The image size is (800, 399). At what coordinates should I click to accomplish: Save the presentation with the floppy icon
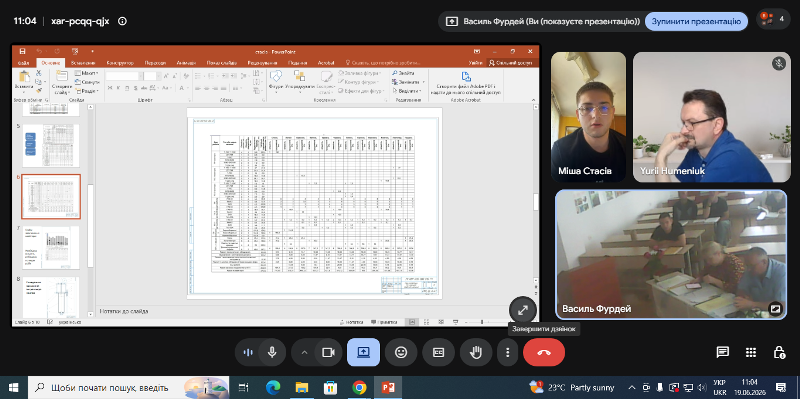click(x=22, y=51)
